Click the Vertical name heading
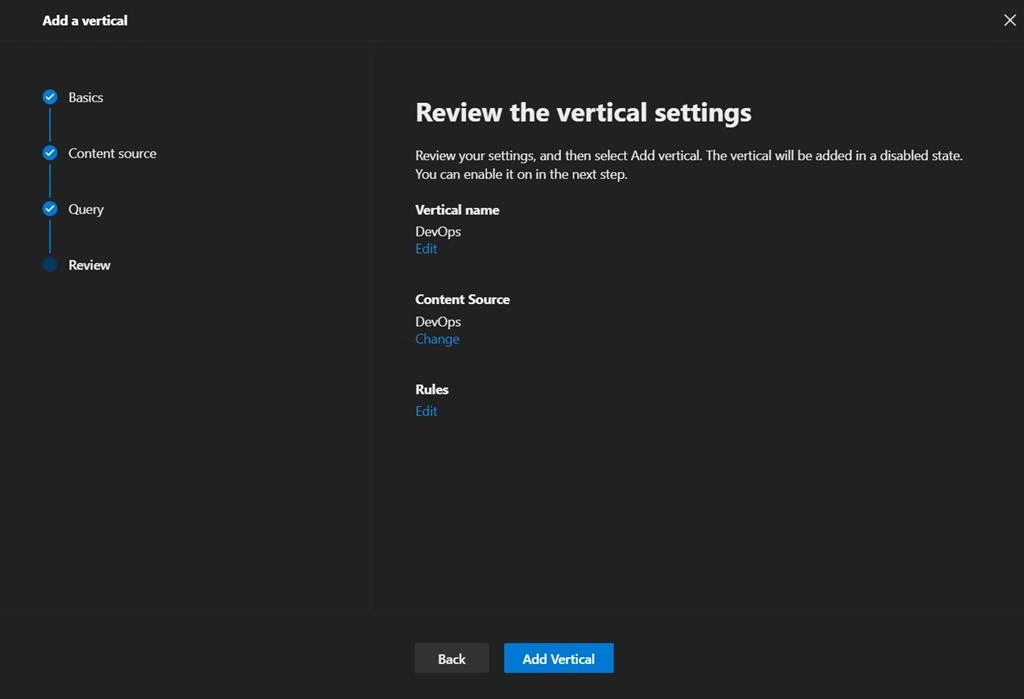The height and width of the screenshot is (699, 1024). coord(457,210)
